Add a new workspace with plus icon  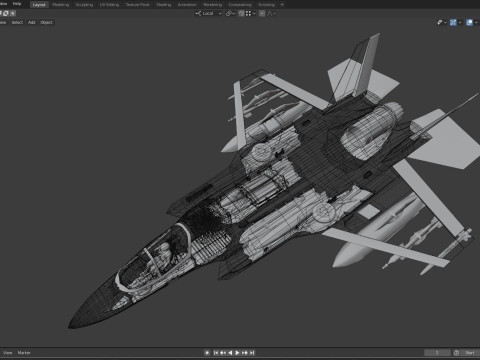pos(282,5)
